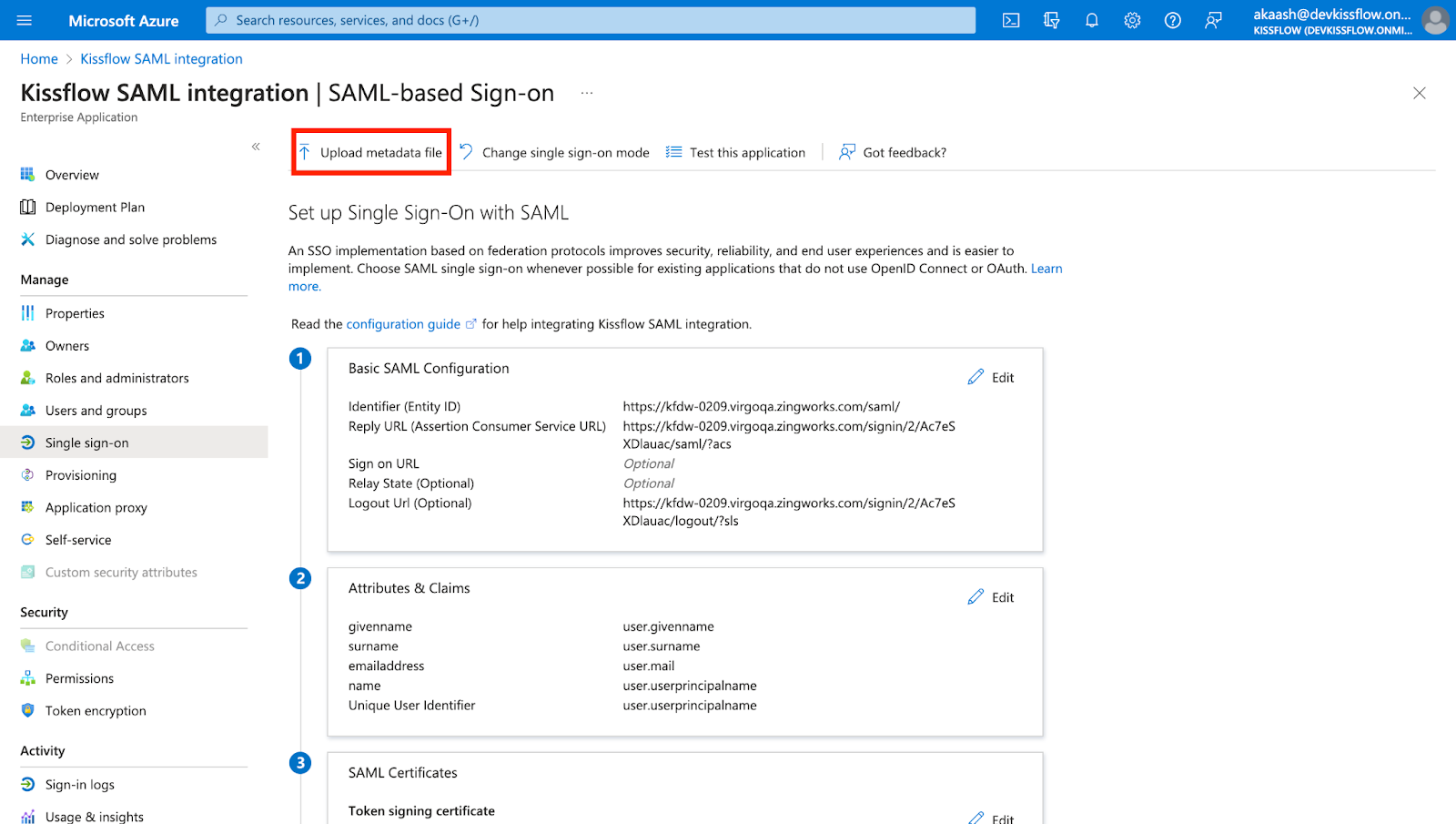This screenshot has height=824, width=1456.
Task: Open the Notifications bell icon
Action: 1091,19
